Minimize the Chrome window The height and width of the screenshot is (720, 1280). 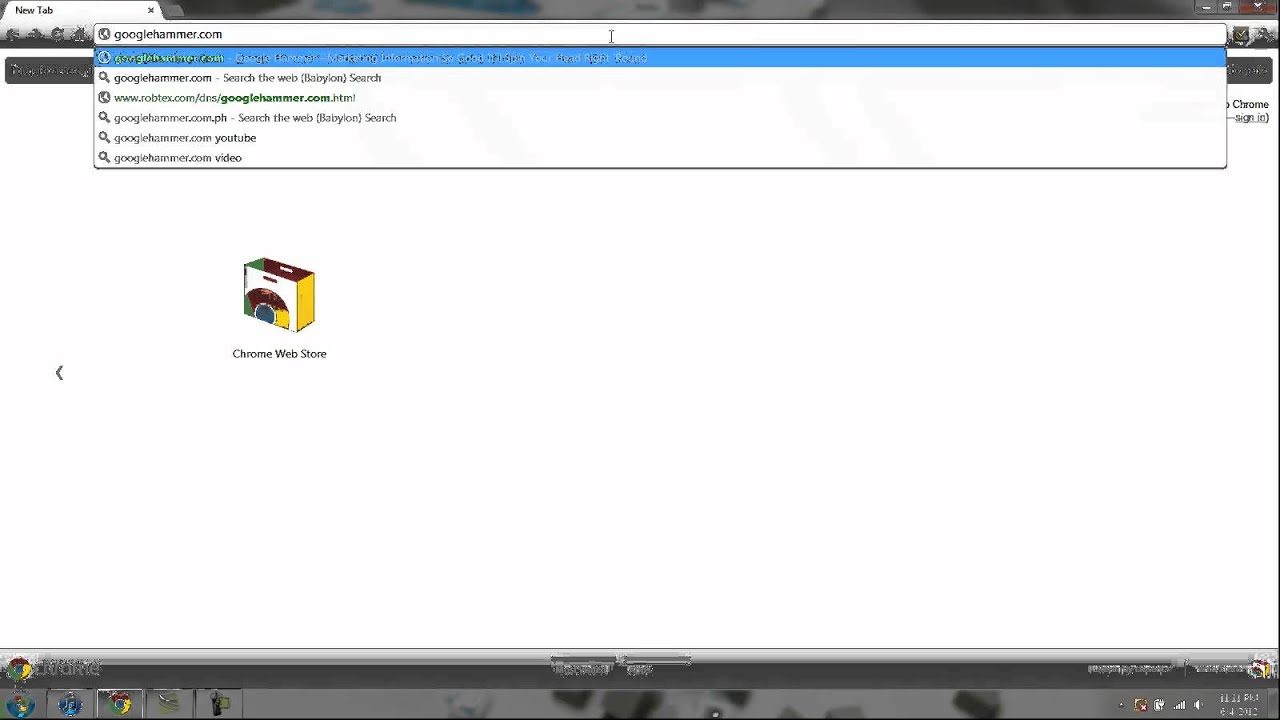click(1205, 6)
